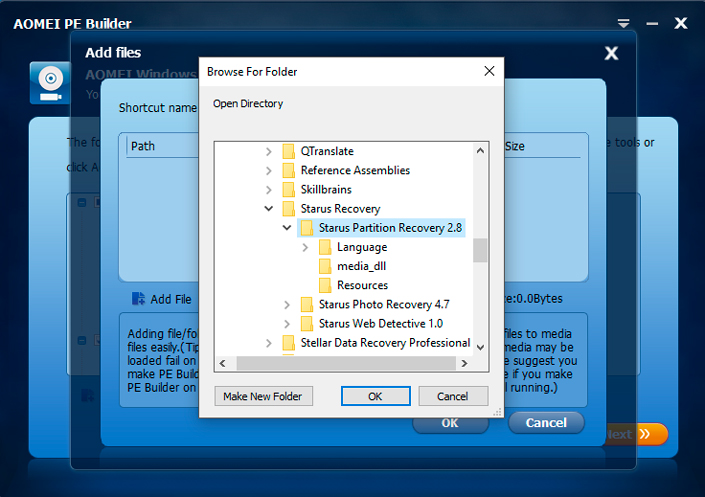Select the Skillbrains folder icon

coord(288,189)
